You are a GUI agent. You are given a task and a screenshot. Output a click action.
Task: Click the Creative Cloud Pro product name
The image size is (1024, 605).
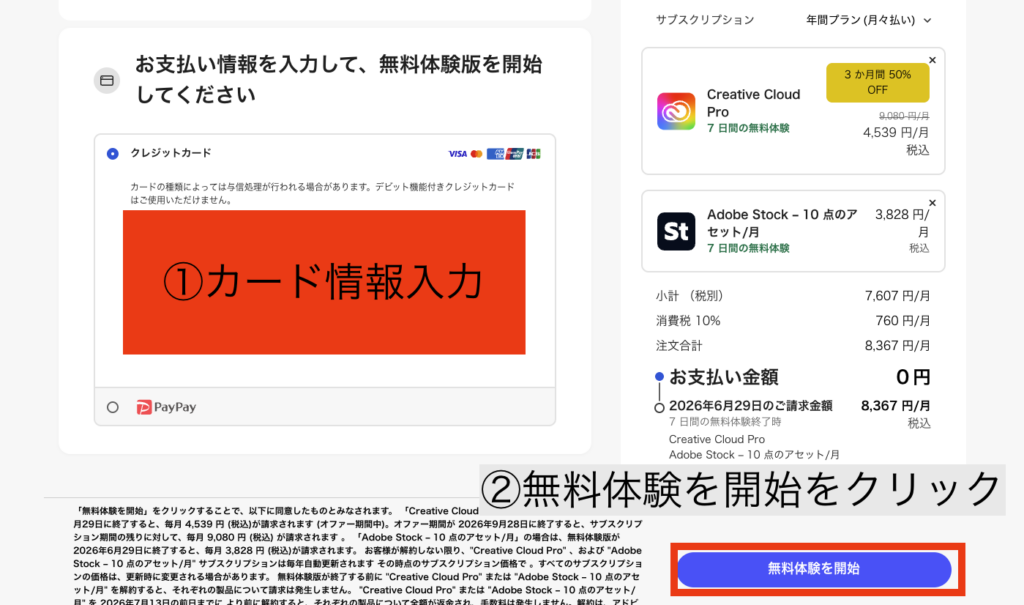753,103
